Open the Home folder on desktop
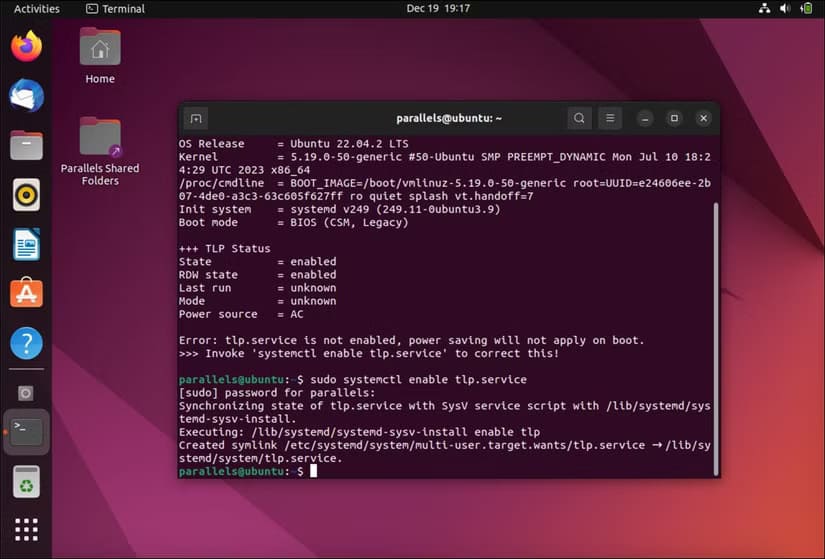This screenshot has width=825, height=559. [x=100, y=55]
